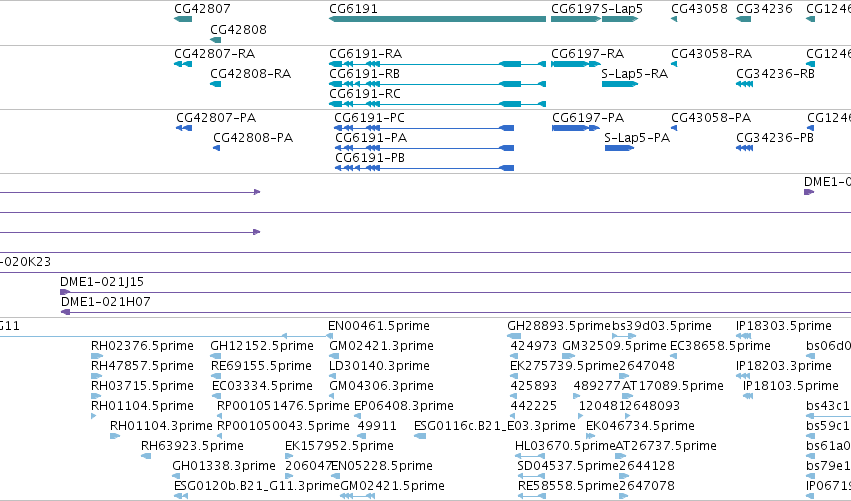The height and width of the screenshot is (501, 851).
Task: Select the RH02376.5prime EST label
Action: tap(142, 346)
